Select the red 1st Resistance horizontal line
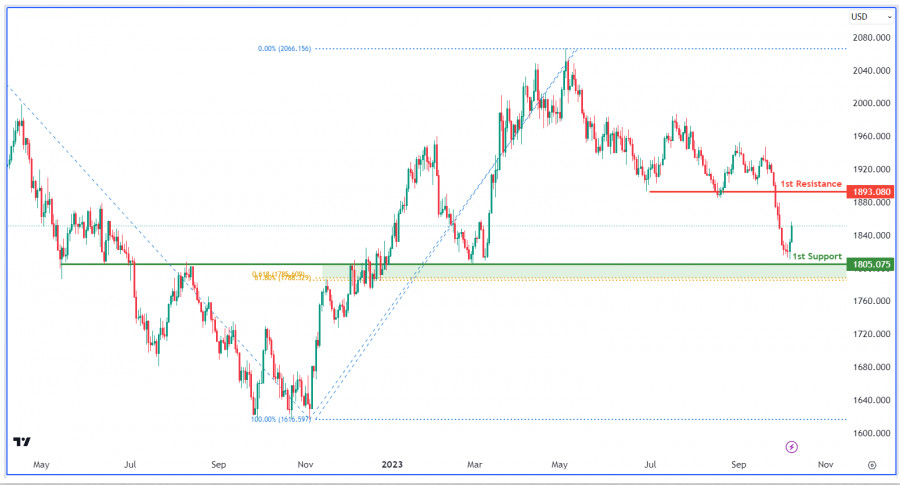This screenshot has height=485, width=900. point(747,192)
